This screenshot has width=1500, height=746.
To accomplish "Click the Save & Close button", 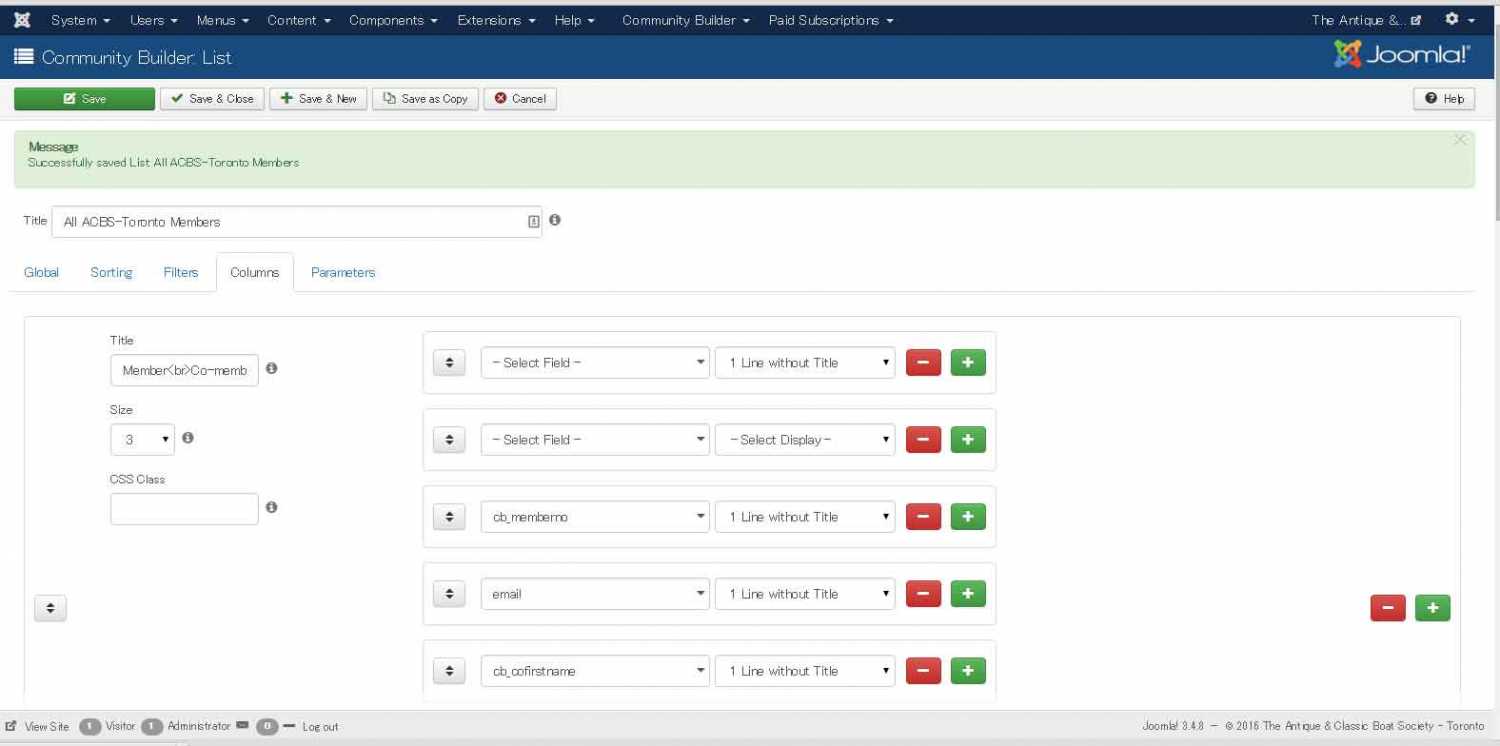I will 212,99.
